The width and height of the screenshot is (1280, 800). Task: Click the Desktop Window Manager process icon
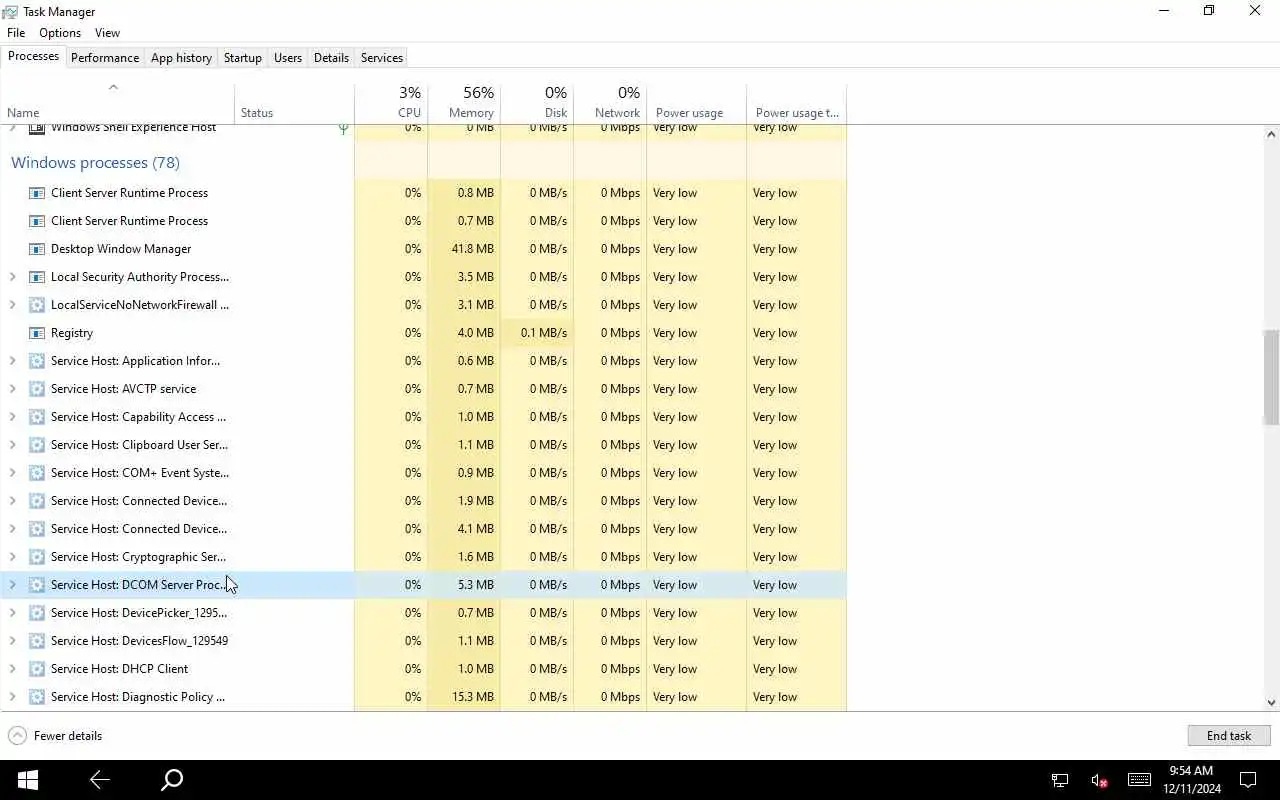[37, 249]
